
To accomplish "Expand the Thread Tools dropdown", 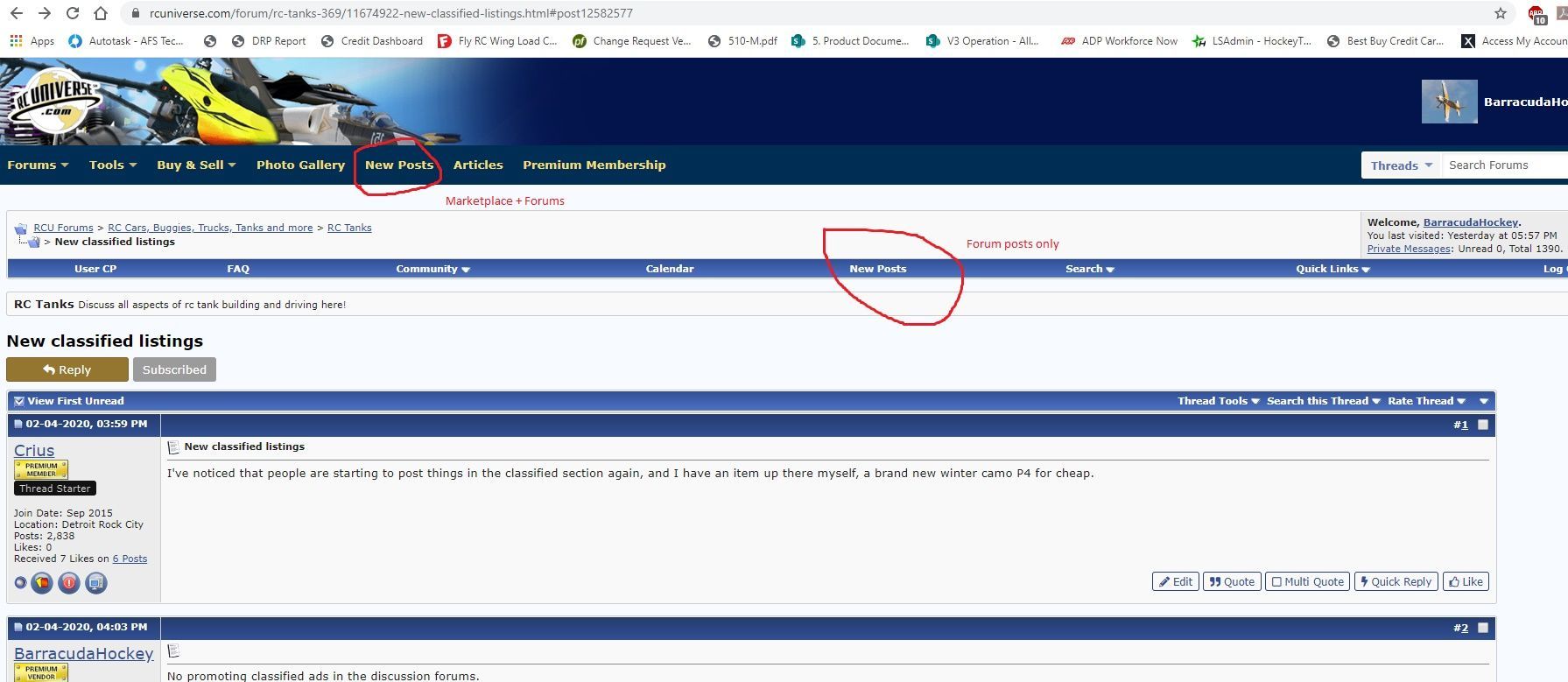I will tap(1218, 401).
